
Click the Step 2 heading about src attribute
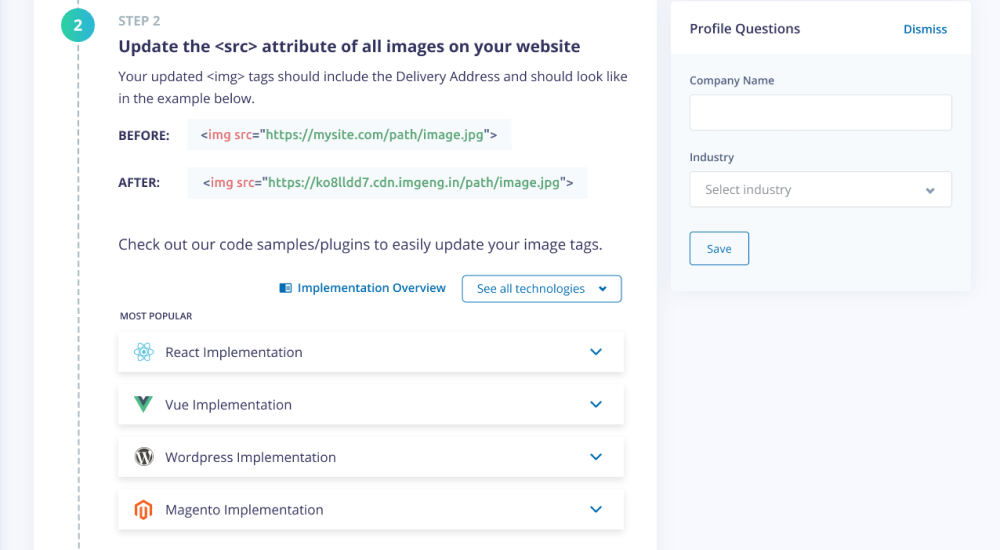(349, 47)
